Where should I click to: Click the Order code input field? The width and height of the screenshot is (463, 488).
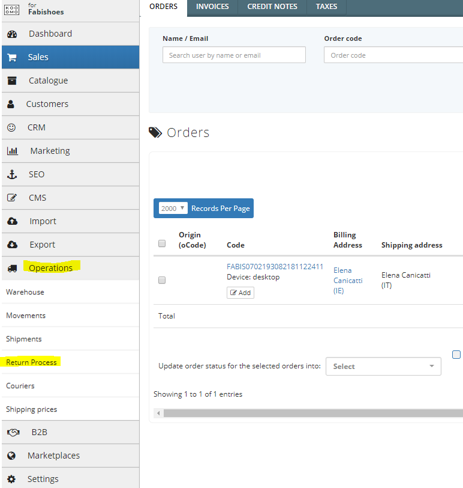393,55
